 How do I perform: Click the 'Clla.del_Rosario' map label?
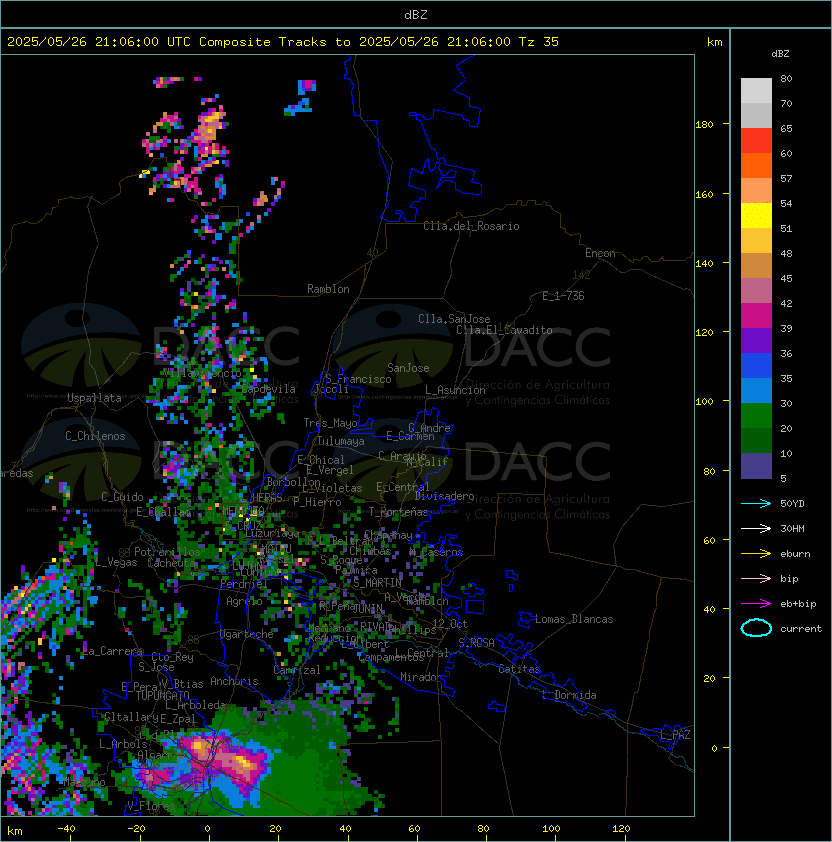(x=471, y=226)
